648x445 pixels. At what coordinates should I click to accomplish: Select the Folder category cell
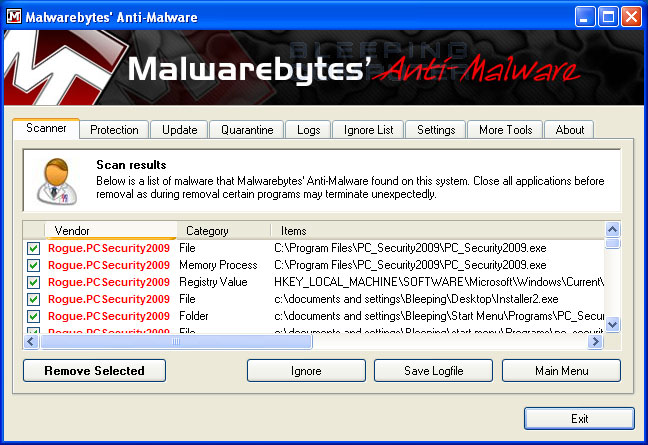(194, 316)
